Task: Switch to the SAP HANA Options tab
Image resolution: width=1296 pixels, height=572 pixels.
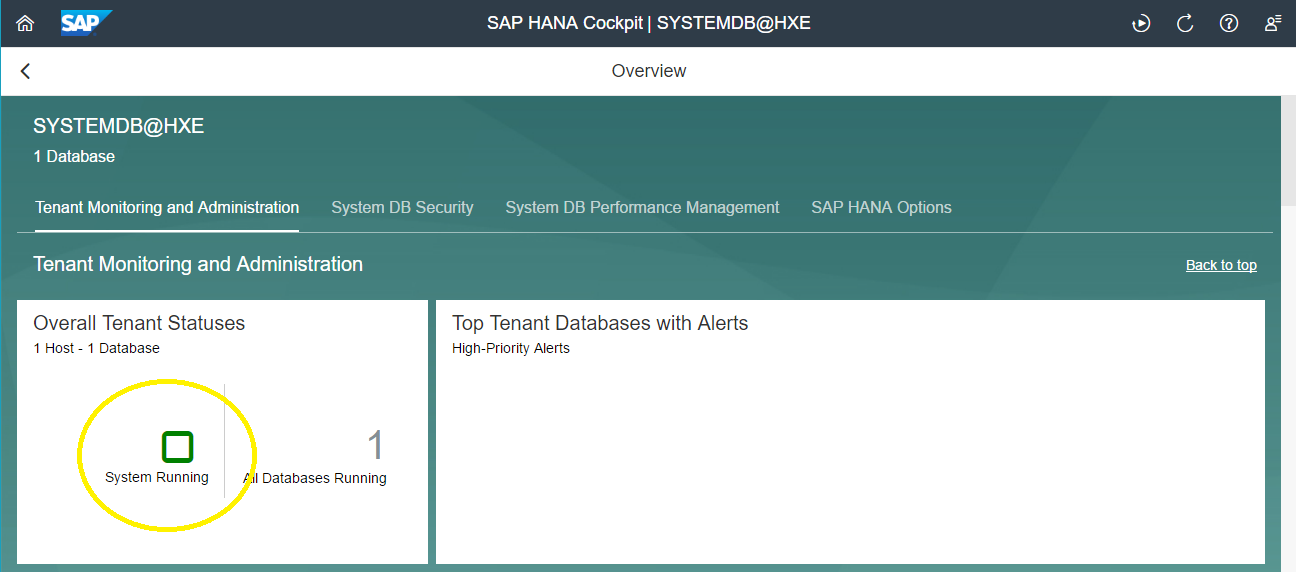Action: click(x=881, y=208)
